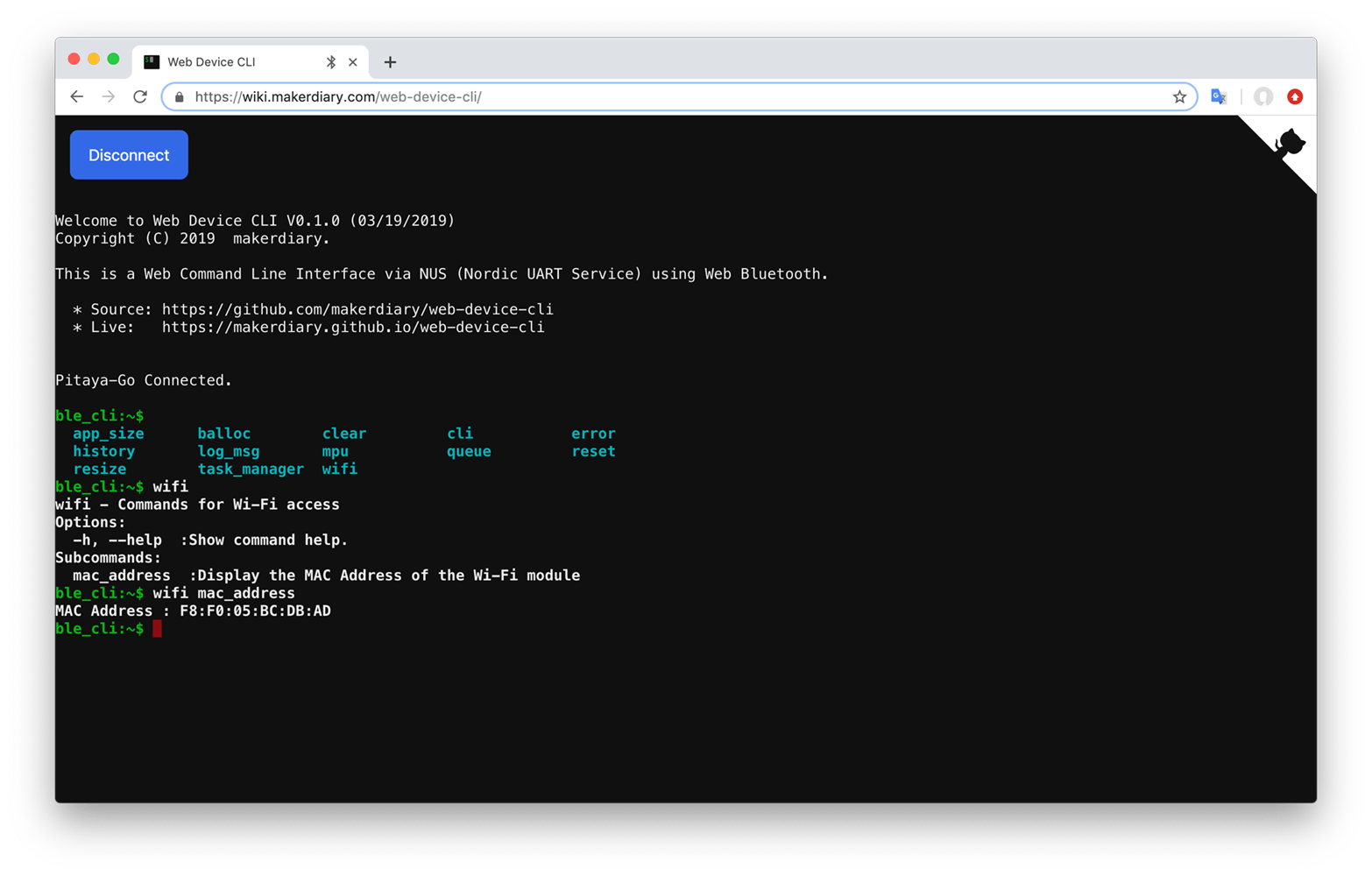Click the terminal cursor at the prompt
This screenshot has width=1372, height=876.
tap(157, 629)
